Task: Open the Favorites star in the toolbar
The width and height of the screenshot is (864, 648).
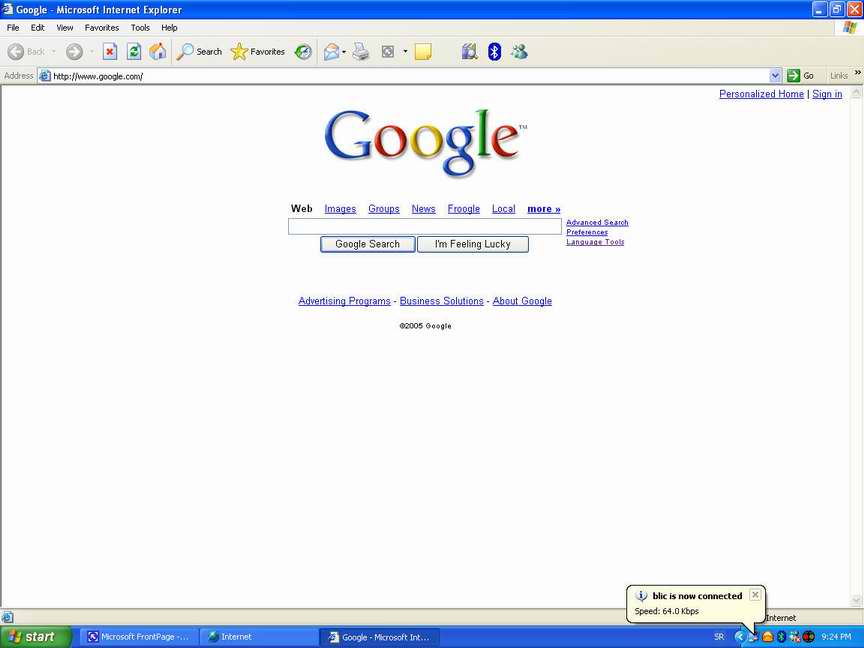Action: coord(258,52)
